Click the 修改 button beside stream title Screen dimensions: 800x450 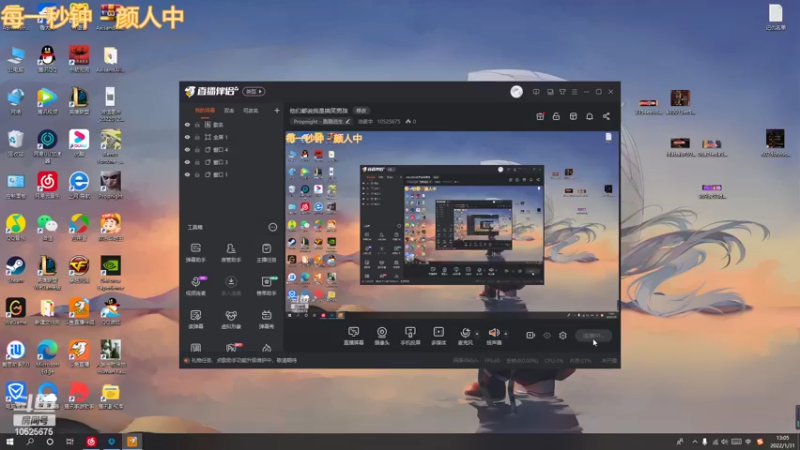tap(361, 111)
